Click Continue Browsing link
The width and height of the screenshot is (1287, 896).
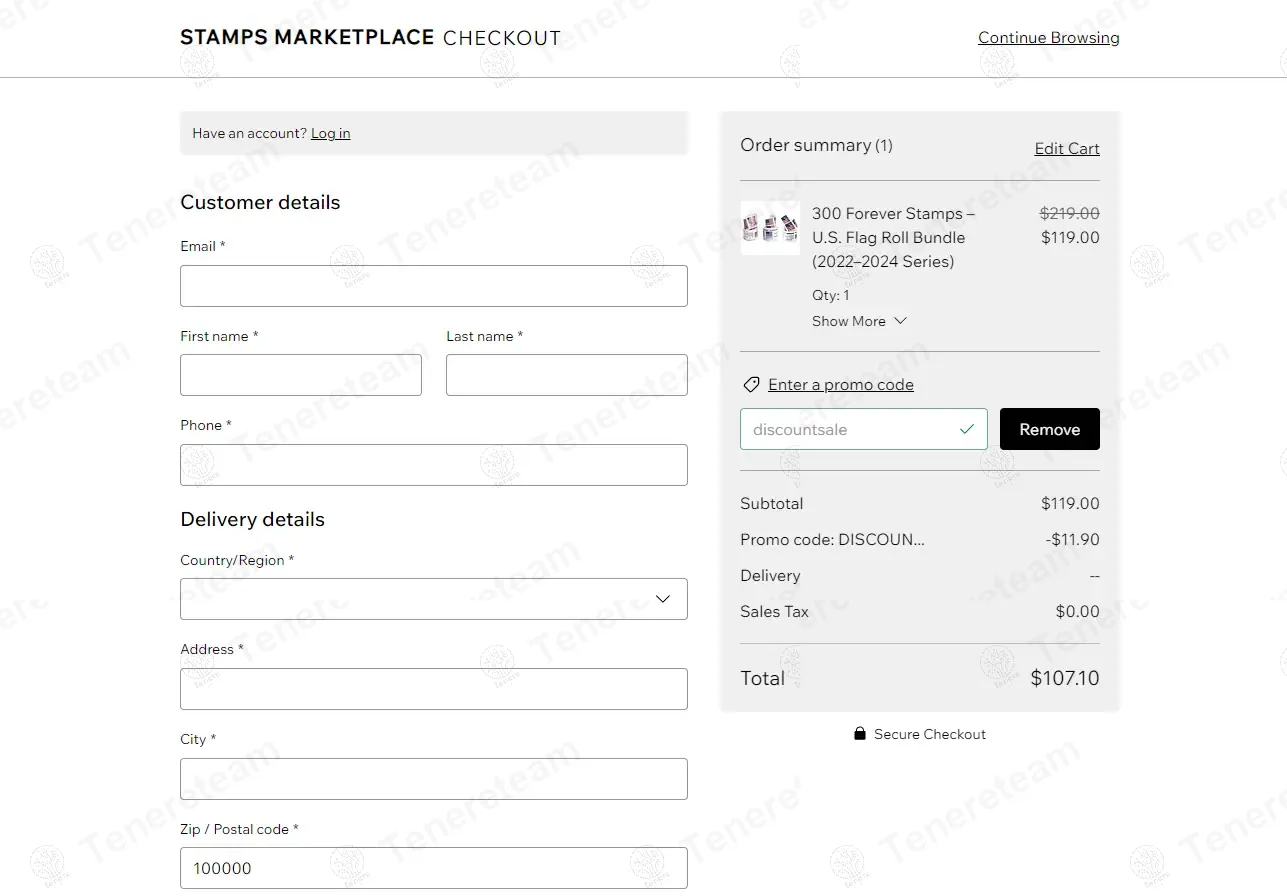tap(1048, 38)
